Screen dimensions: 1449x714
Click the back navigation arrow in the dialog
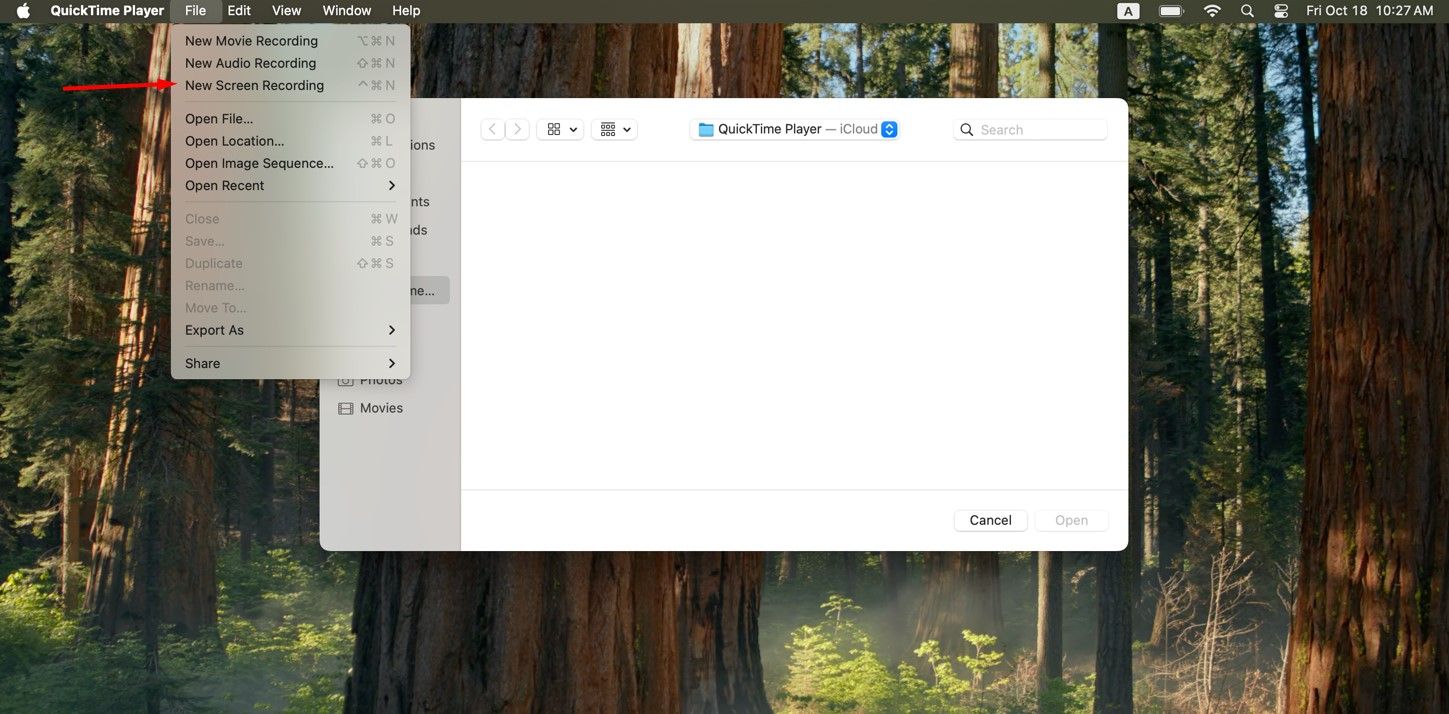click(491, 128)
